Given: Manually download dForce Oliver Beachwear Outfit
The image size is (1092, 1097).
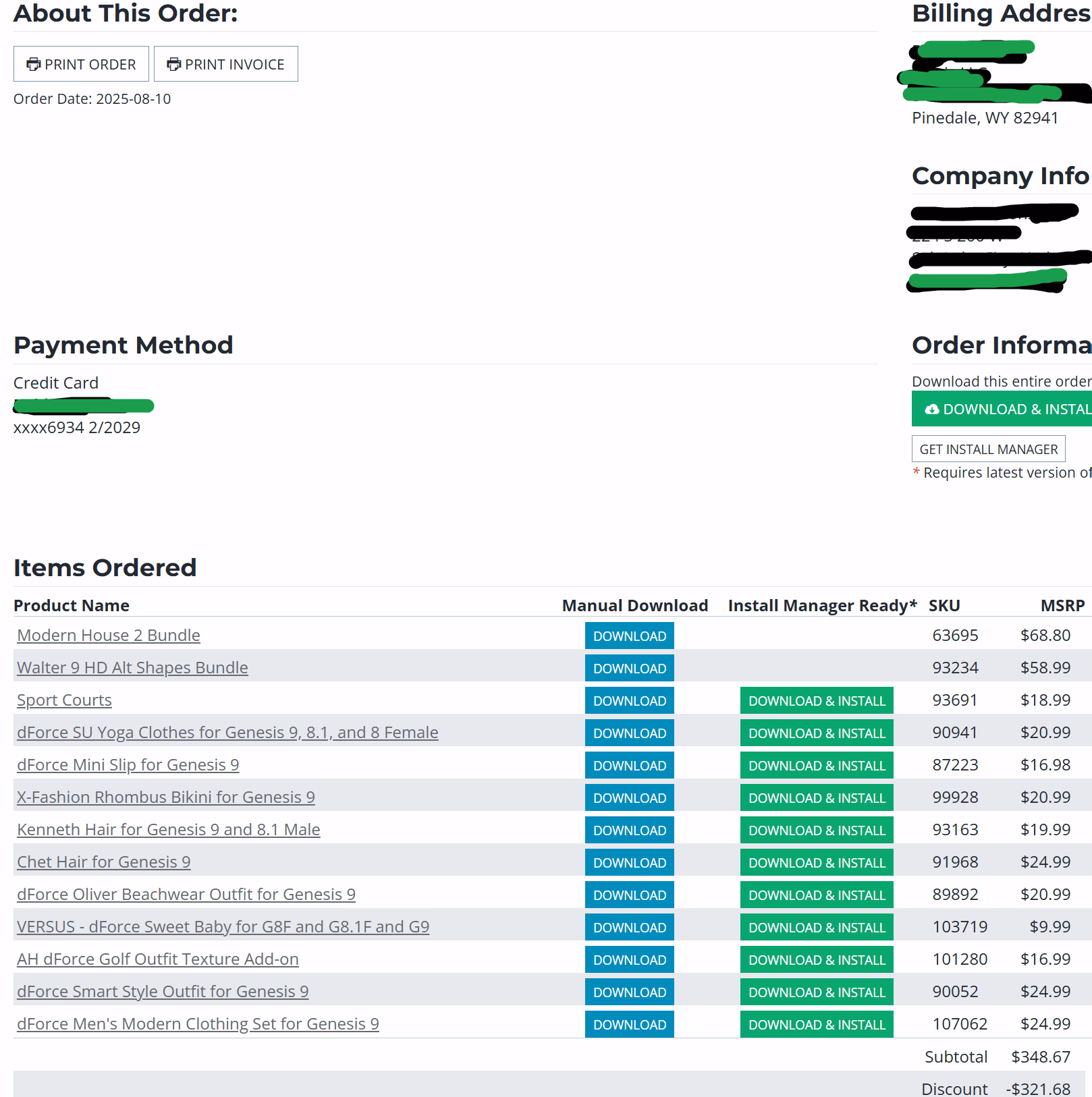Looking at the screenshot, I should 630,895.
